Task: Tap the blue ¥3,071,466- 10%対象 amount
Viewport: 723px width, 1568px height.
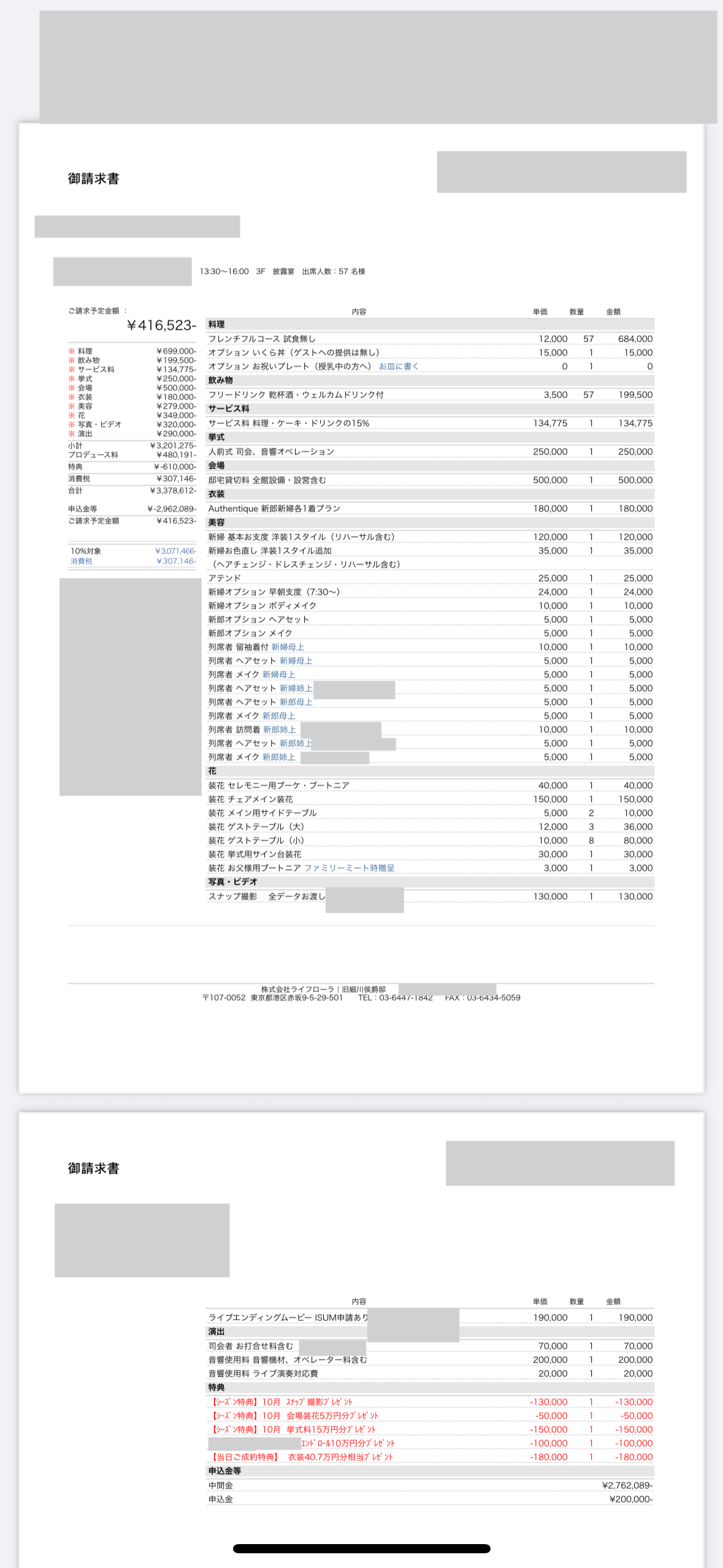Action: (x=175, y=551)
